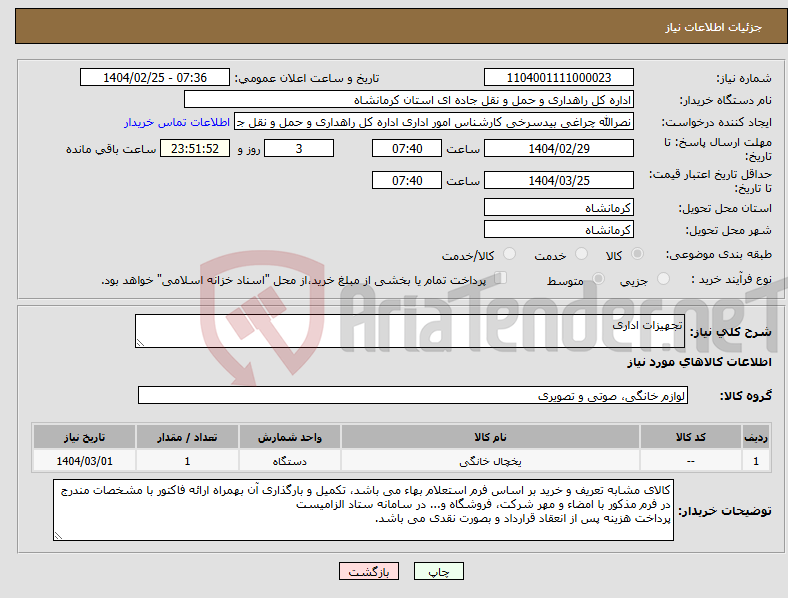788x598 pixels.
Task: Click the دستگاه unit cell
Action: click(290, 461)
